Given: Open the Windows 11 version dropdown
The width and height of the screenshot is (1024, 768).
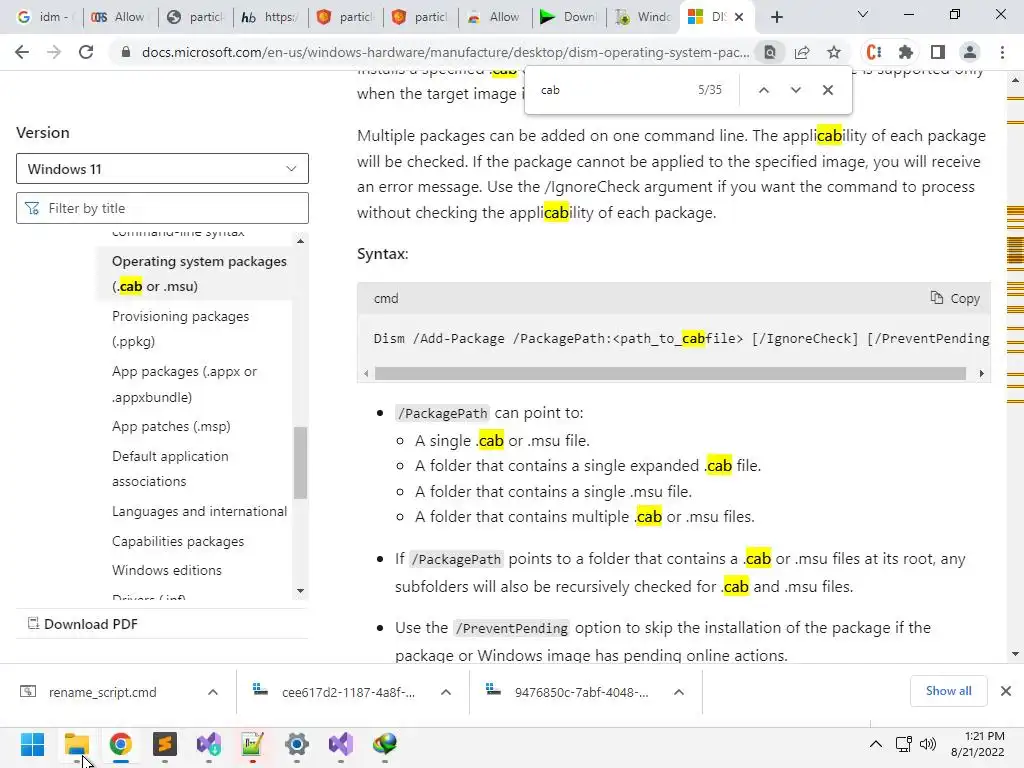Looking at the screenshot, I should click(162, 169).
